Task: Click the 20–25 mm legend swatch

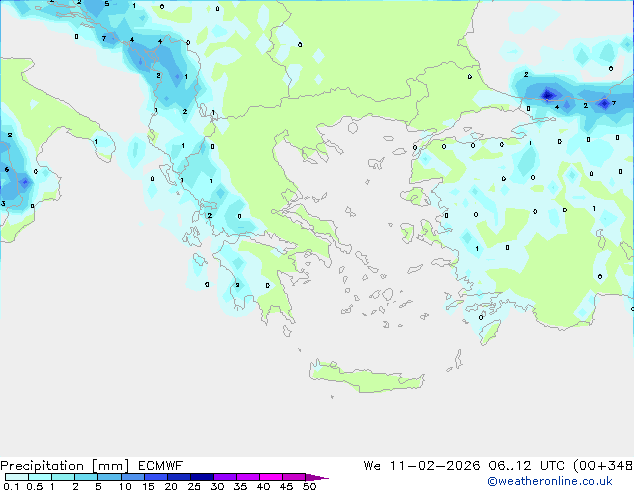Action: coord(179,477)
